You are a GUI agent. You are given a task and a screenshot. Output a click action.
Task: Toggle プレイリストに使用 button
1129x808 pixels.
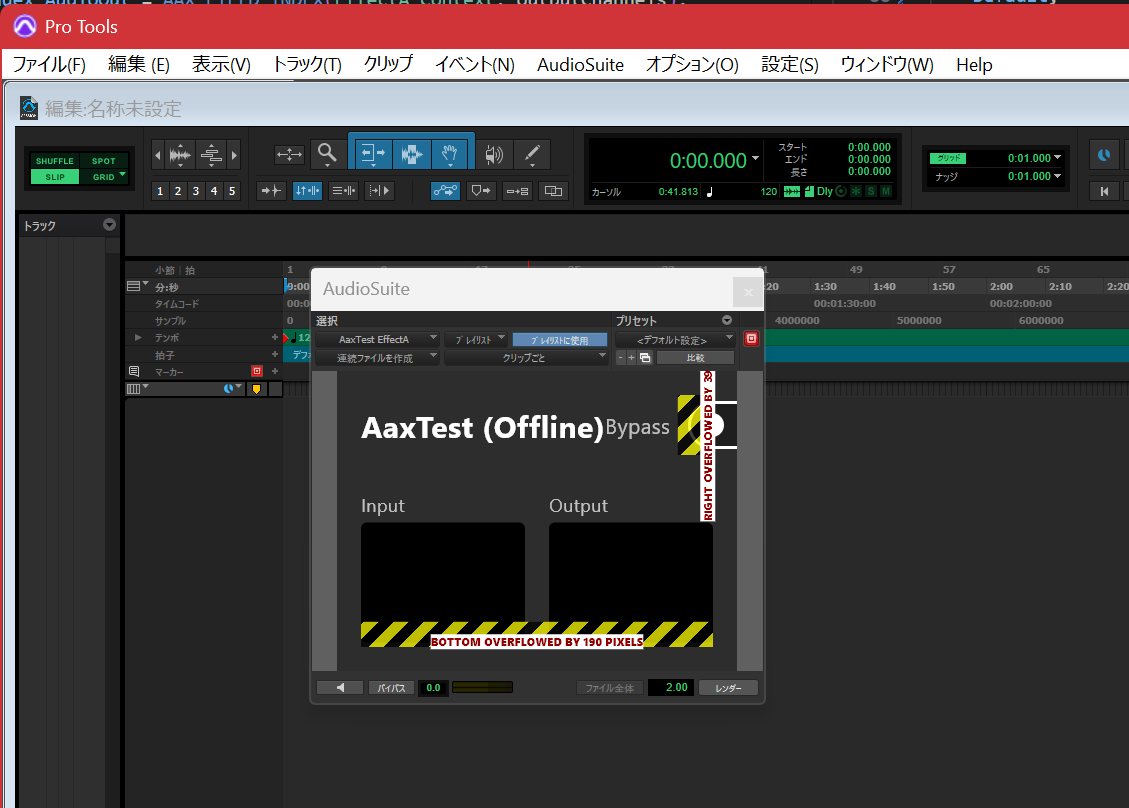(x=559, y=340)
